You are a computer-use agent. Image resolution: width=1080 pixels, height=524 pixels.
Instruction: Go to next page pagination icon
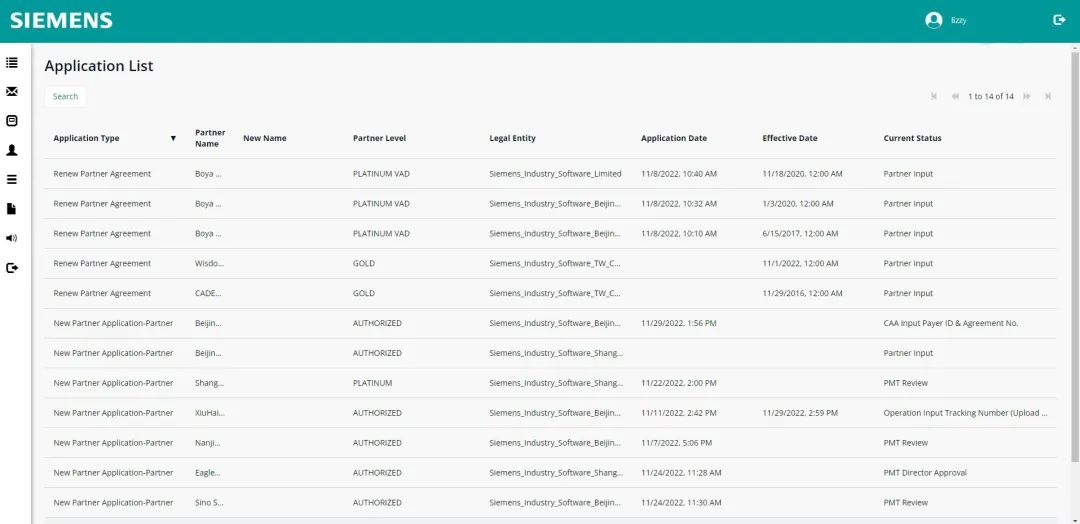(1027, 96)
